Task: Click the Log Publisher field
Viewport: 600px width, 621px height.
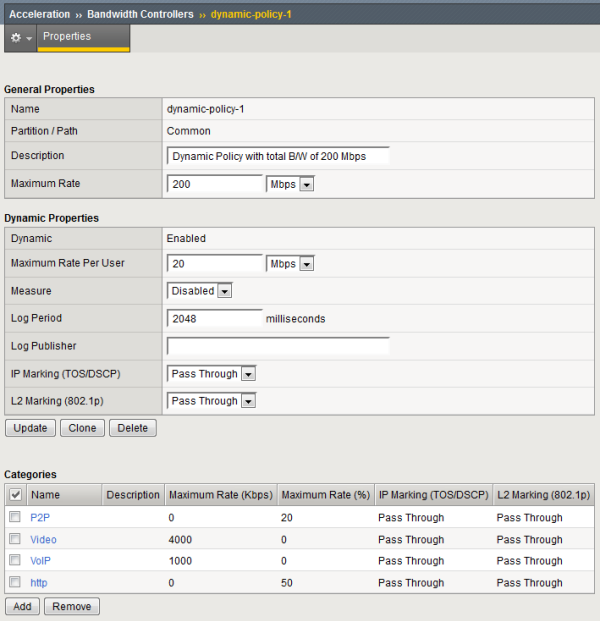Action: click(278, 346)
